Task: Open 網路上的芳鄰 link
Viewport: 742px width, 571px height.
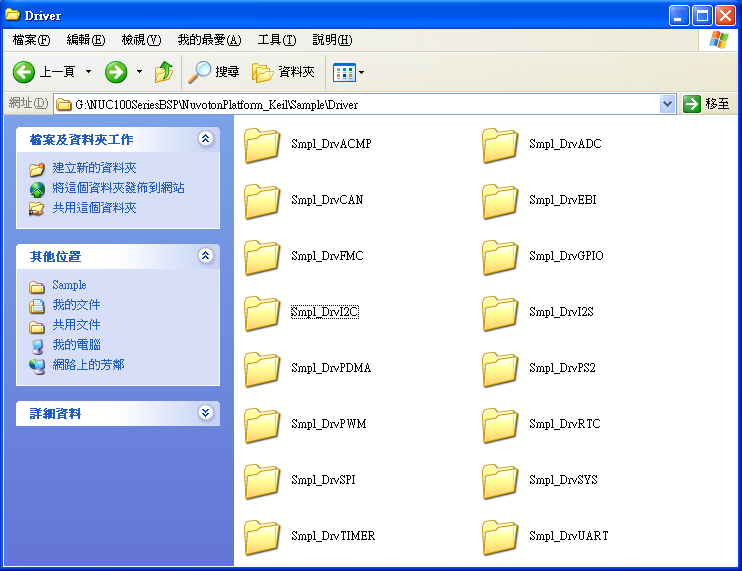Action: pyautogui.click(x=88, y=365)
